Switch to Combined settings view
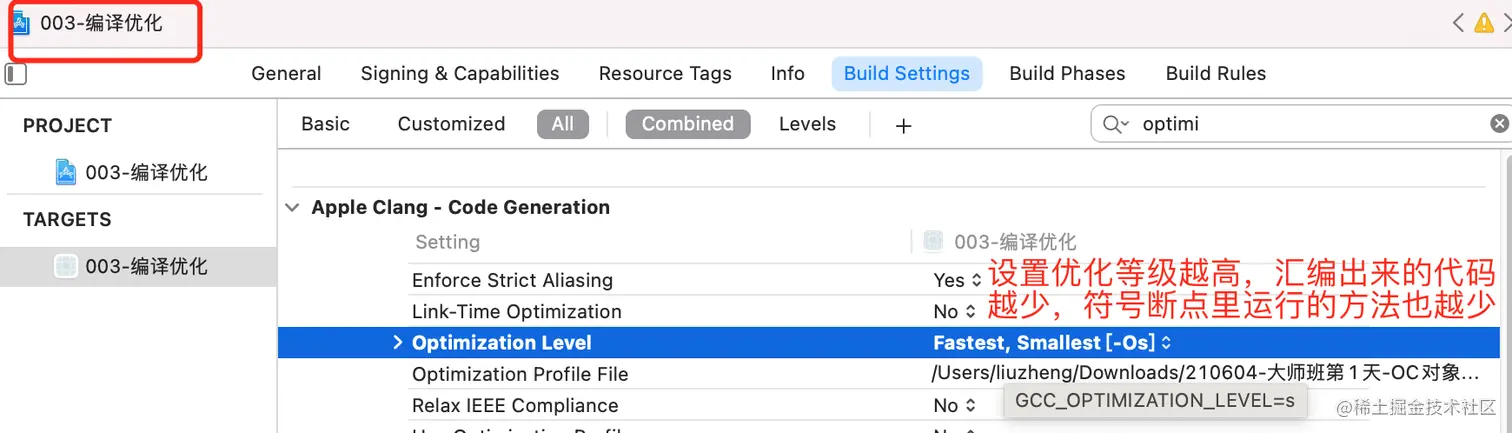This screenshot has height=433, width=1512. [x=687, y=124]
